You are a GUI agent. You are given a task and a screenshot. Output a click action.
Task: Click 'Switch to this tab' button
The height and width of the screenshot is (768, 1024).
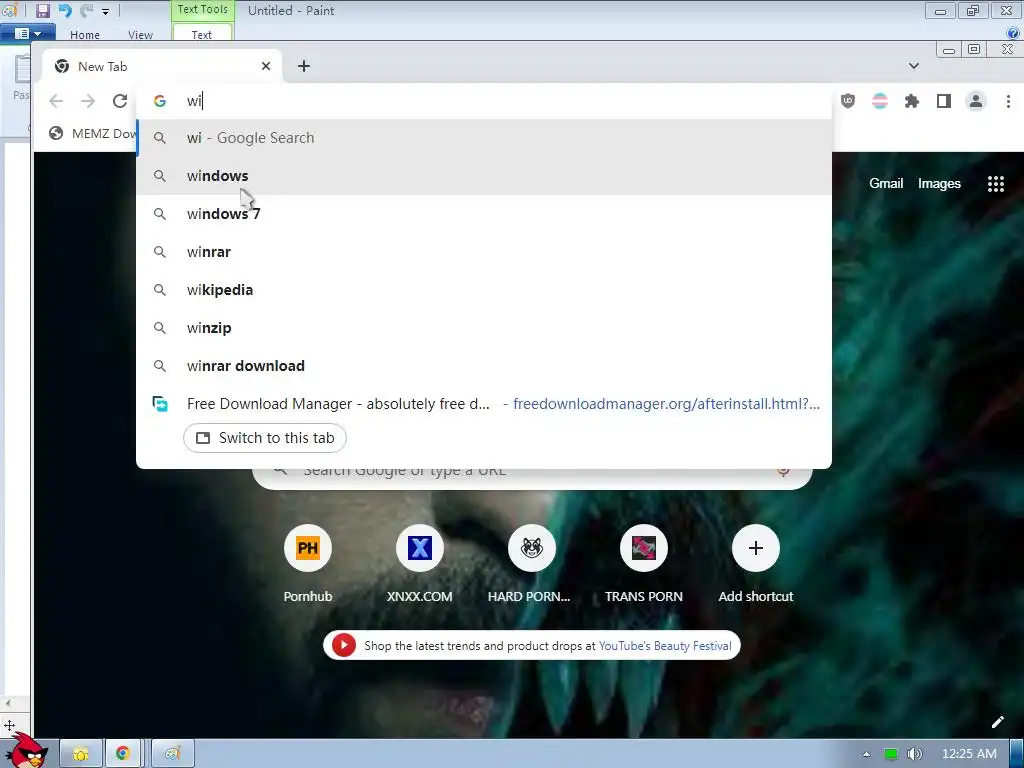pos(264,438)
